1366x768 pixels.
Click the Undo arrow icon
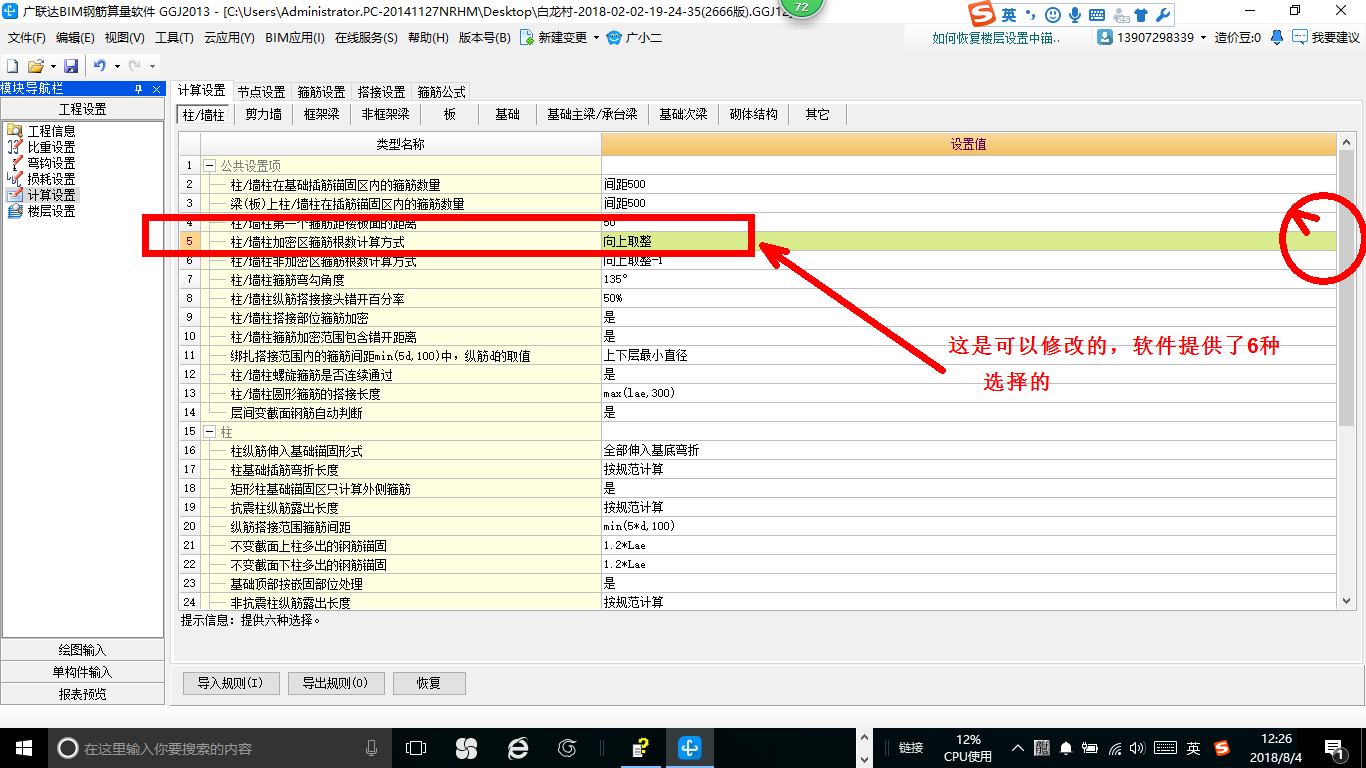coord(99,66)
